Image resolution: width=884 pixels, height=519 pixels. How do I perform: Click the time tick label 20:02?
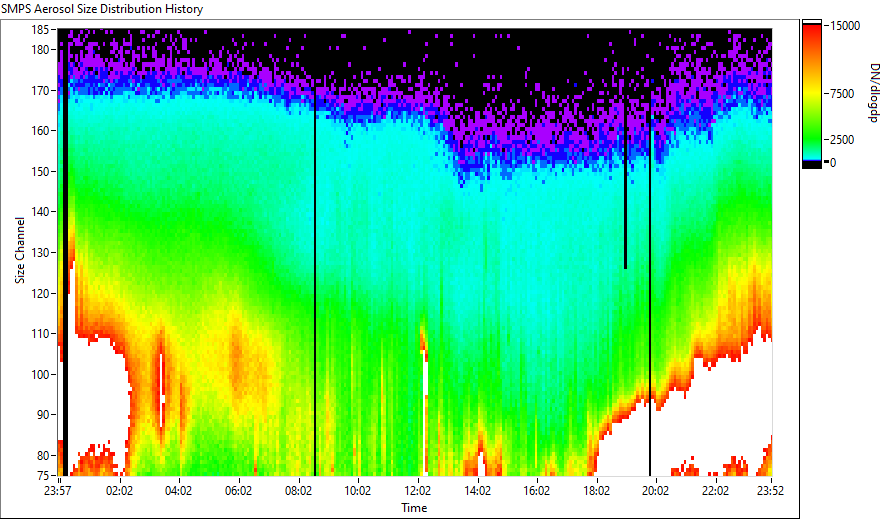pyautogui.click(x=656, y=491)
